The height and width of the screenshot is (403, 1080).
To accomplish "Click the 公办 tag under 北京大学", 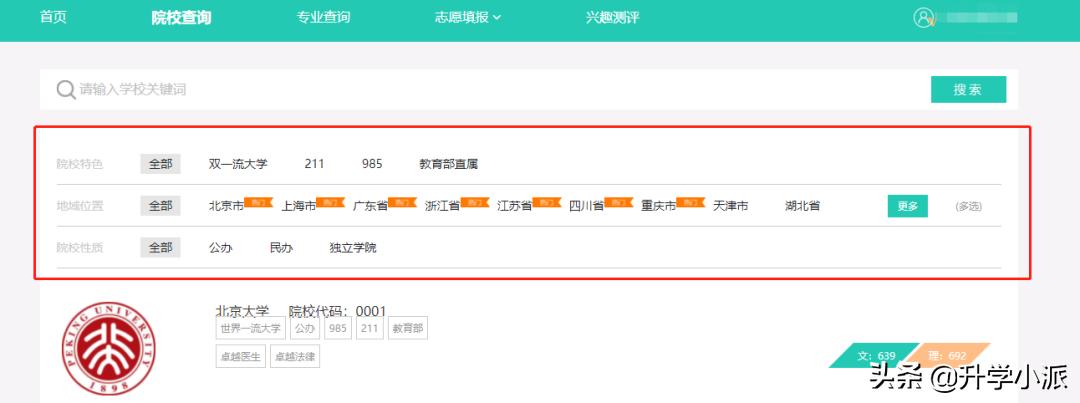I will click(305, 329).
